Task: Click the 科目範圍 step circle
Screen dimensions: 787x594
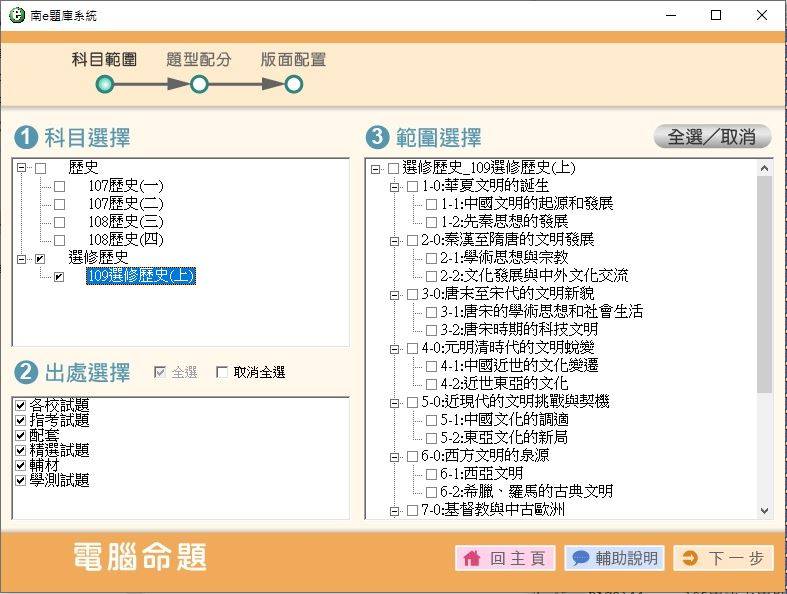Action: point(105,84)
